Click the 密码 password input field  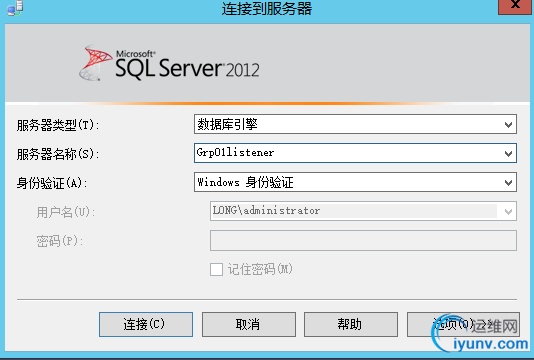pos(363,240)
